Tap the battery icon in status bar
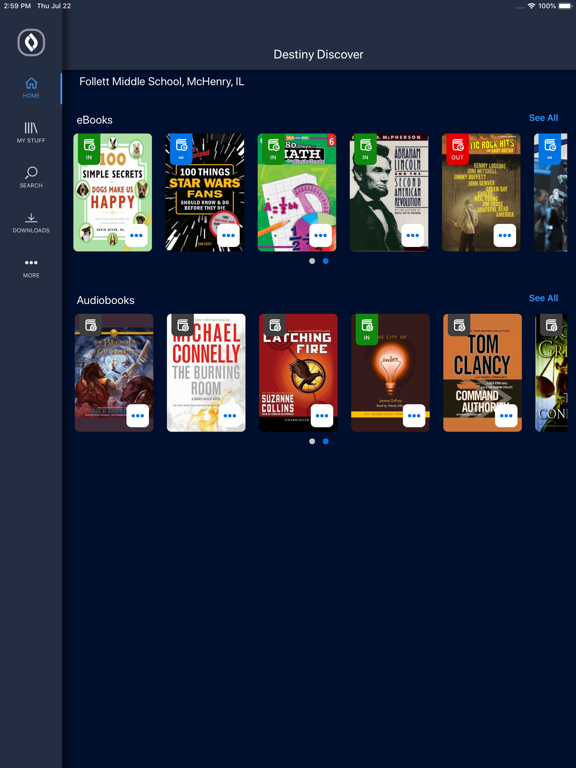 pyautogui.click(x=565, y=6)
